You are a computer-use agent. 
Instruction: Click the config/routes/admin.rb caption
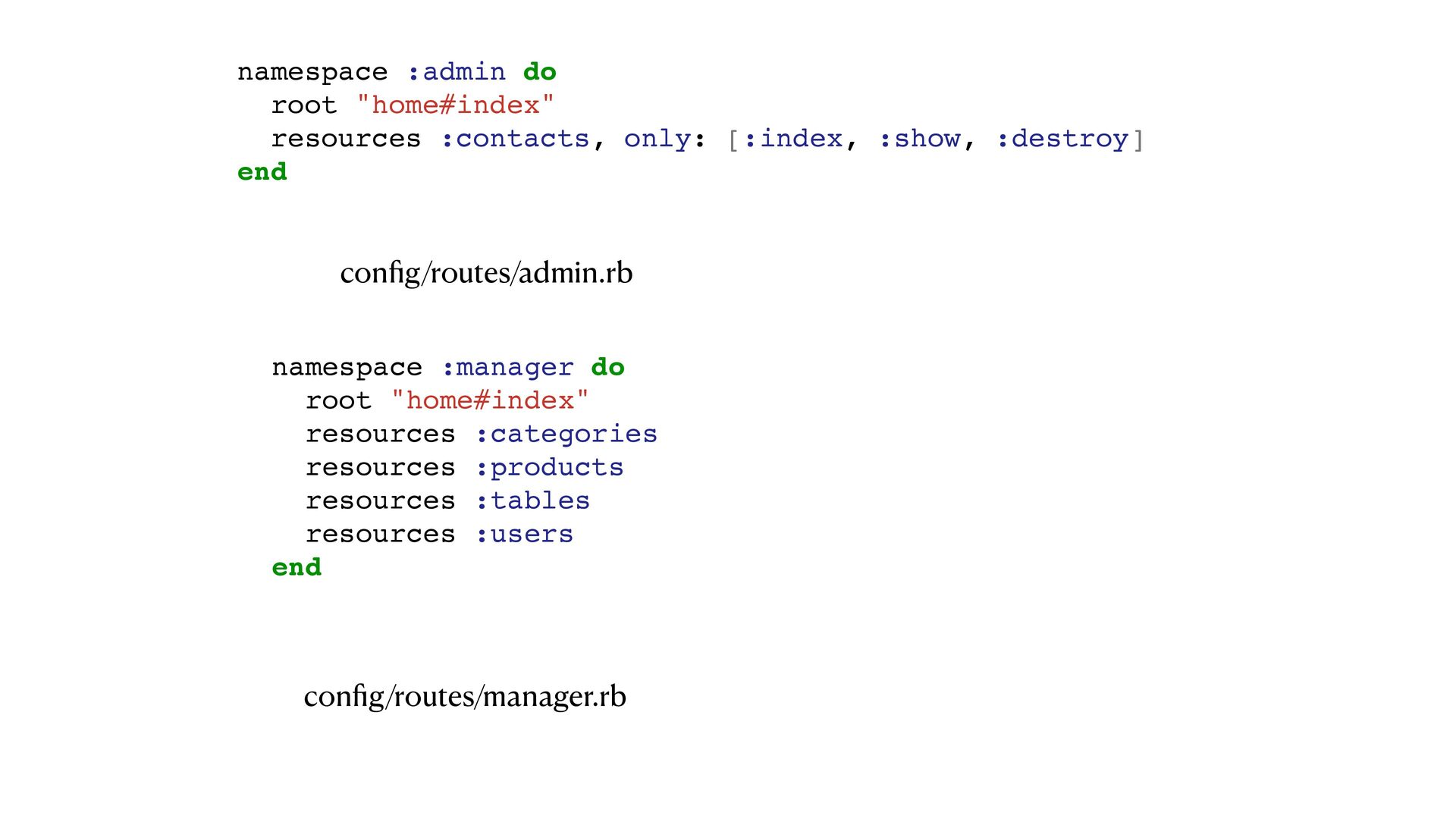[x=486, y=273]
